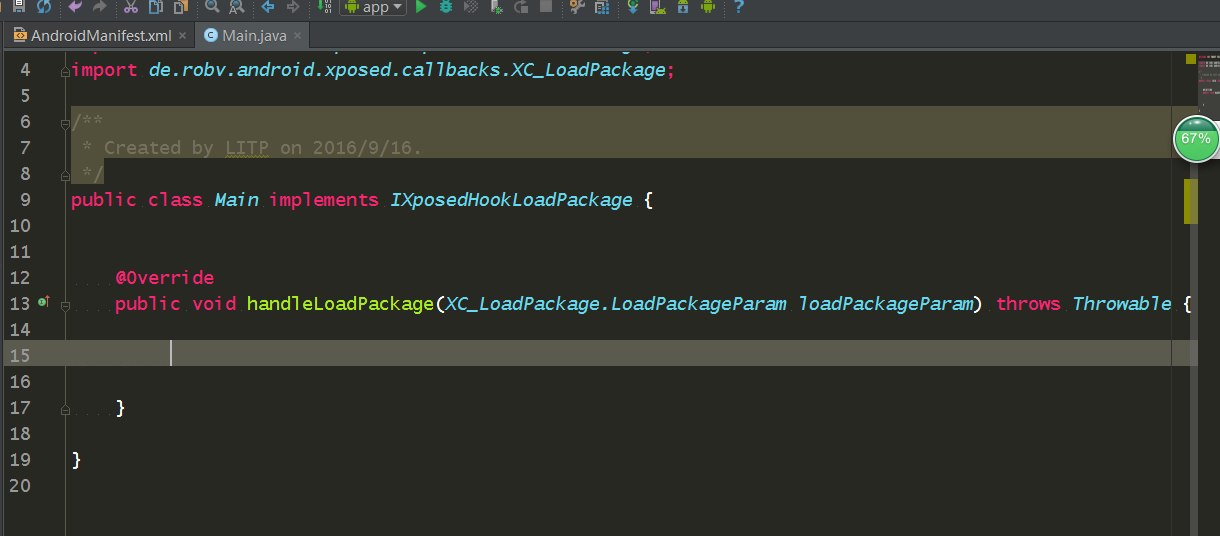Image resolution: width=1220 pixels, height=536 pixels.
Task: Click the handleLoadPackage method name
Action: click(x=341, y=303)
